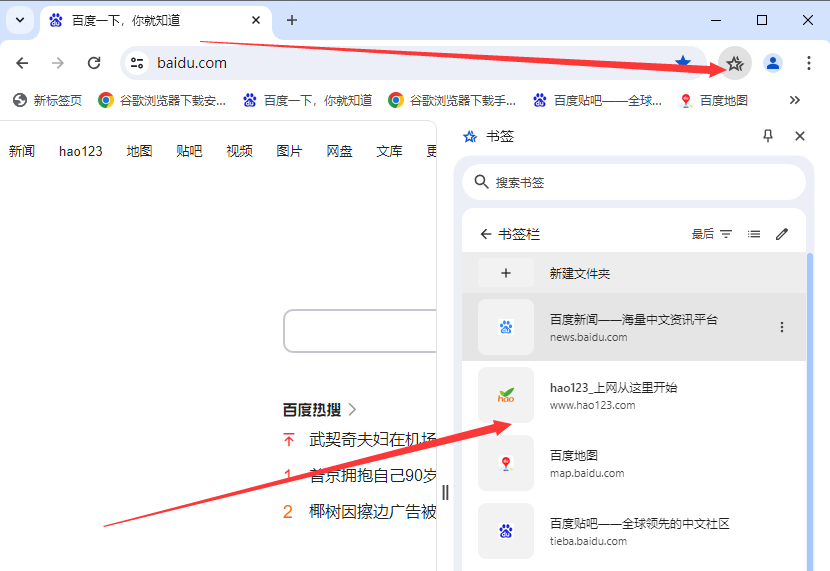Viewport: 830px width, 571px height.
Task: Open the tab search dropdown arrow
Action: coord(20,20)
